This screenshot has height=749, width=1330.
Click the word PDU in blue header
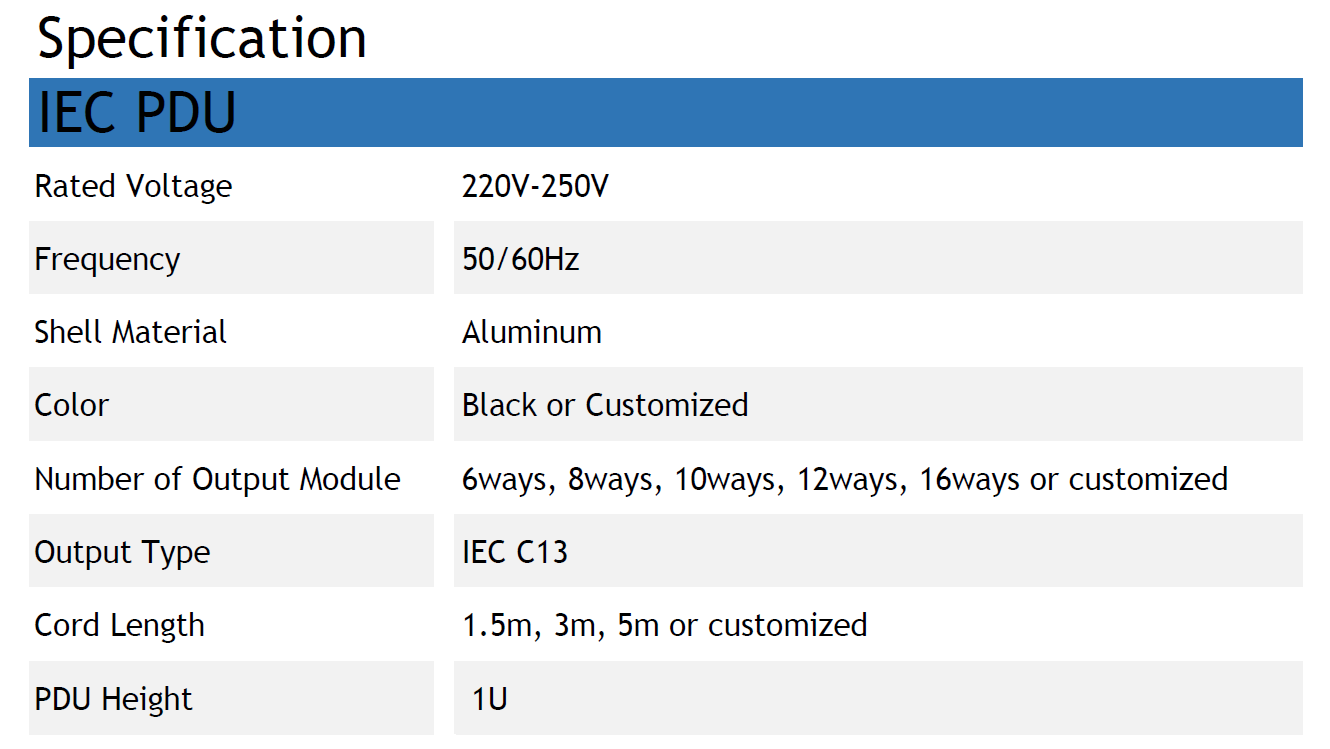point(186,112)
